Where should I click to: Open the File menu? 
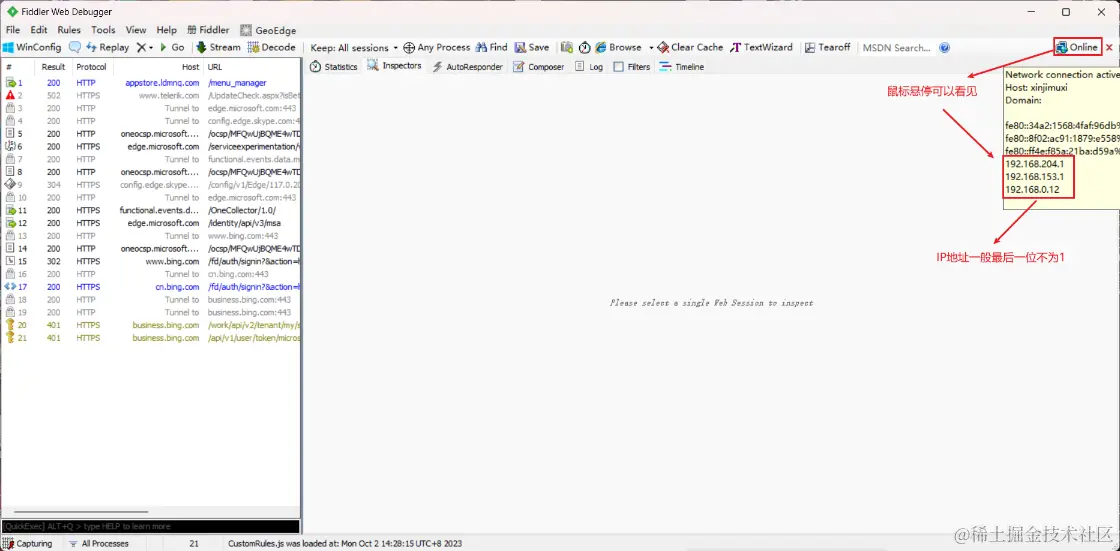(13, 30)
